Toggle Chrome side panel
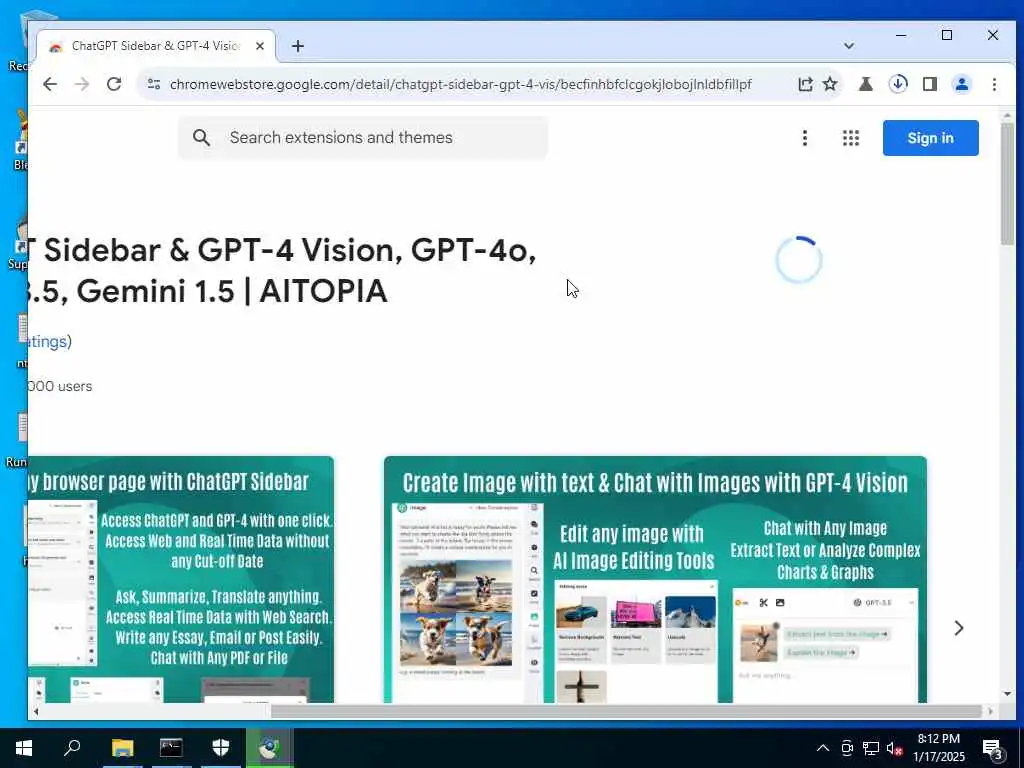 930,84
